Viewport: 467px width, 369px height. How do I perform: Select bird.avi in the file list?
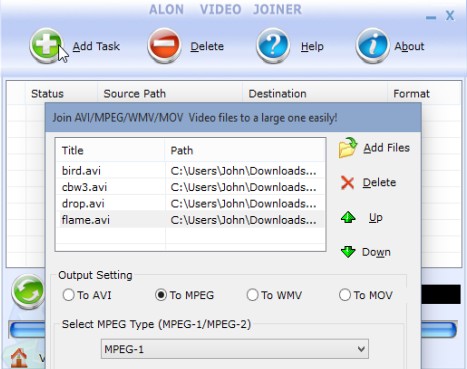coord(190,171)
